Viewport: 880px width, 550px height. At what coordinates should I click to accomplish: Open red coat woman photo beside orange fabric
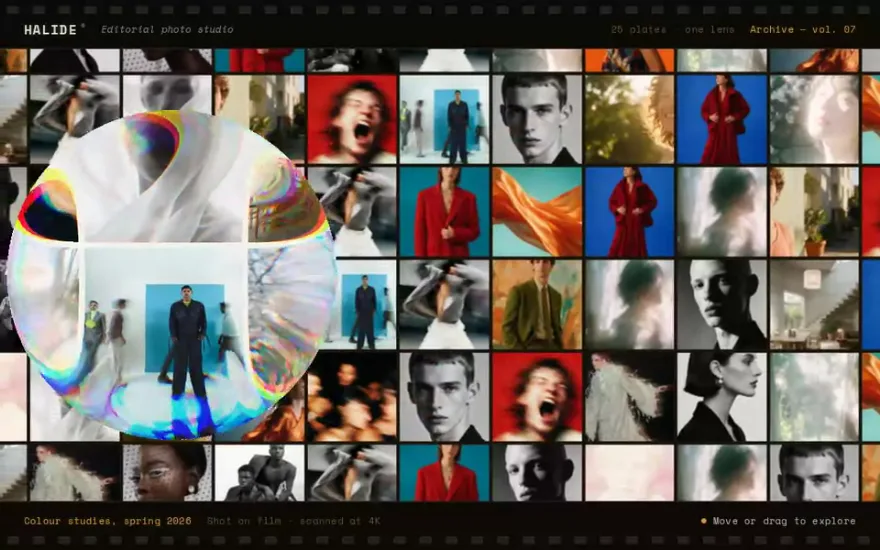[630, 212]
